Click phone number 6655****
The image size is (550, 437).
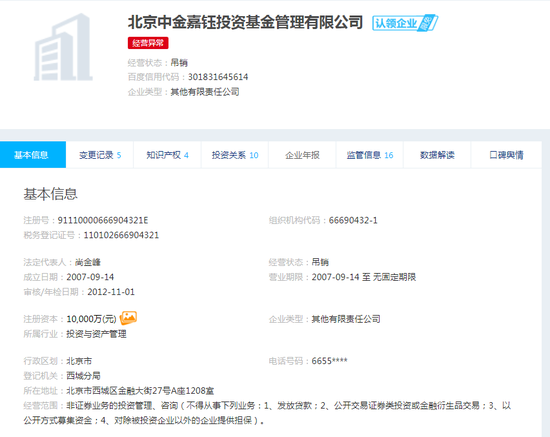329,361
